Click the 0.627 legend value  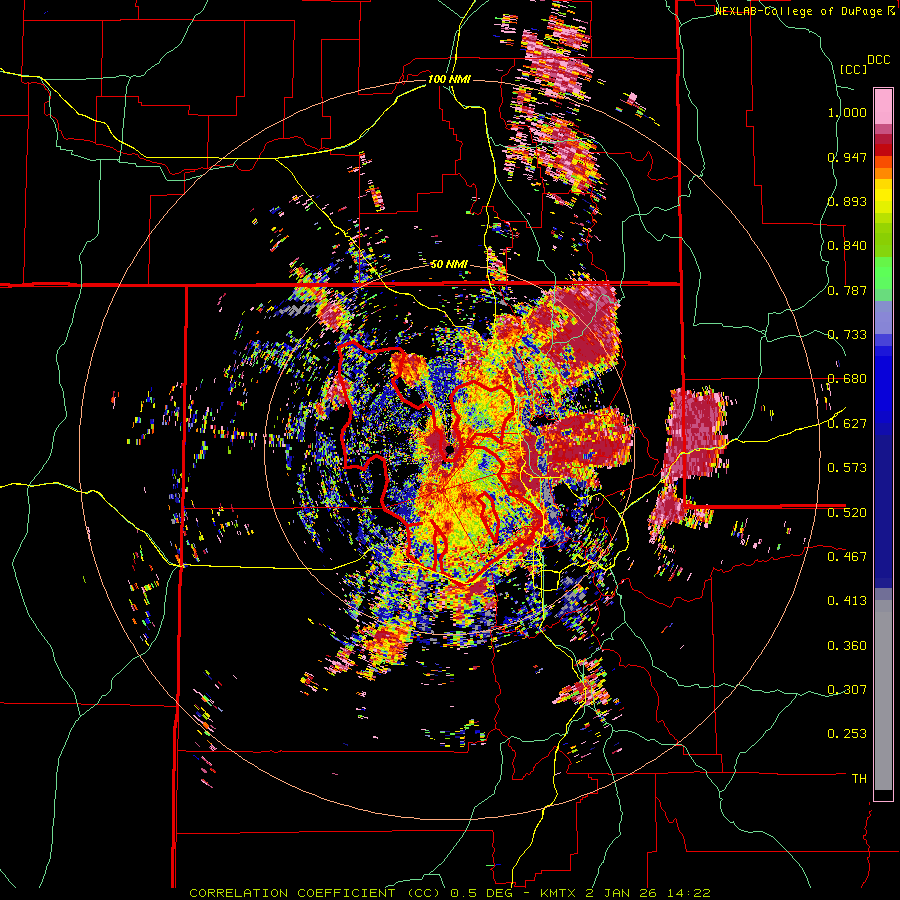pyautogui.click(x=847, y=424)
